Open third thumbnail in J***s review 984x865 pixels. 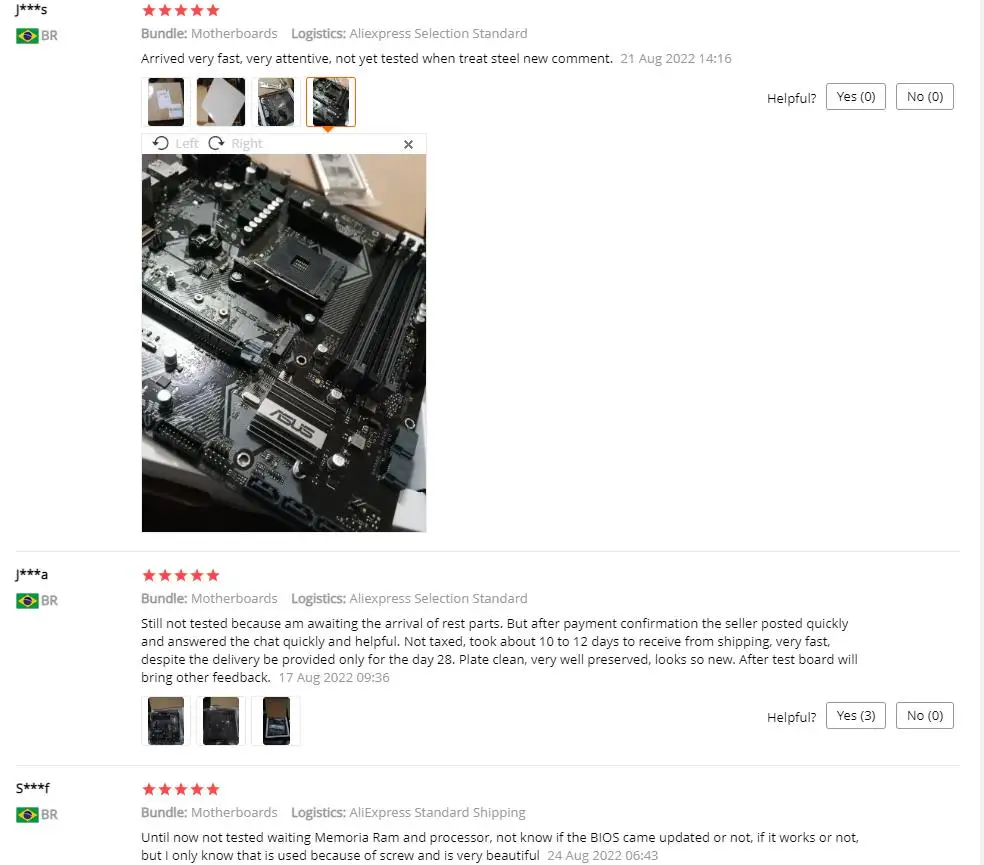tap(275, 102)
